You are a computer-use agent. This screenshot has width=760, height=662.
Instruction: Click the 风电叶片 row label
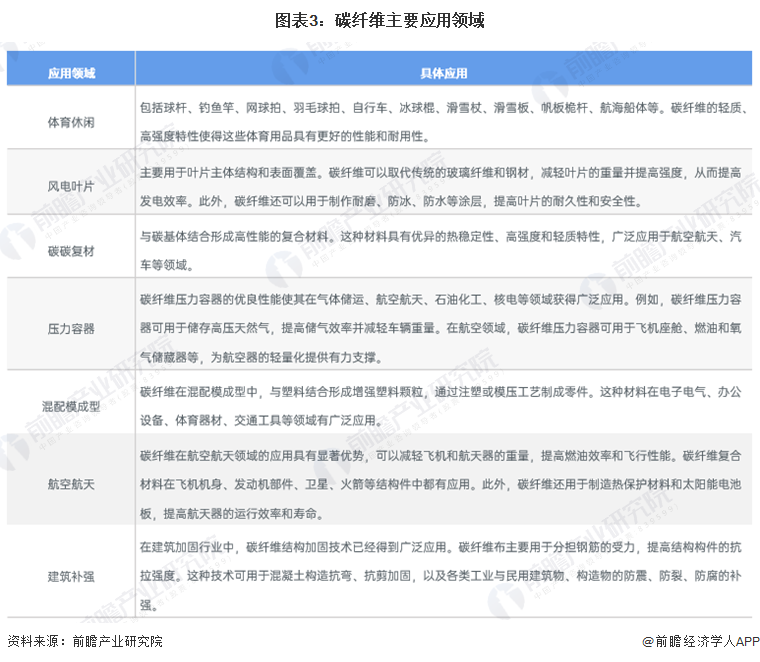point(71,186)
